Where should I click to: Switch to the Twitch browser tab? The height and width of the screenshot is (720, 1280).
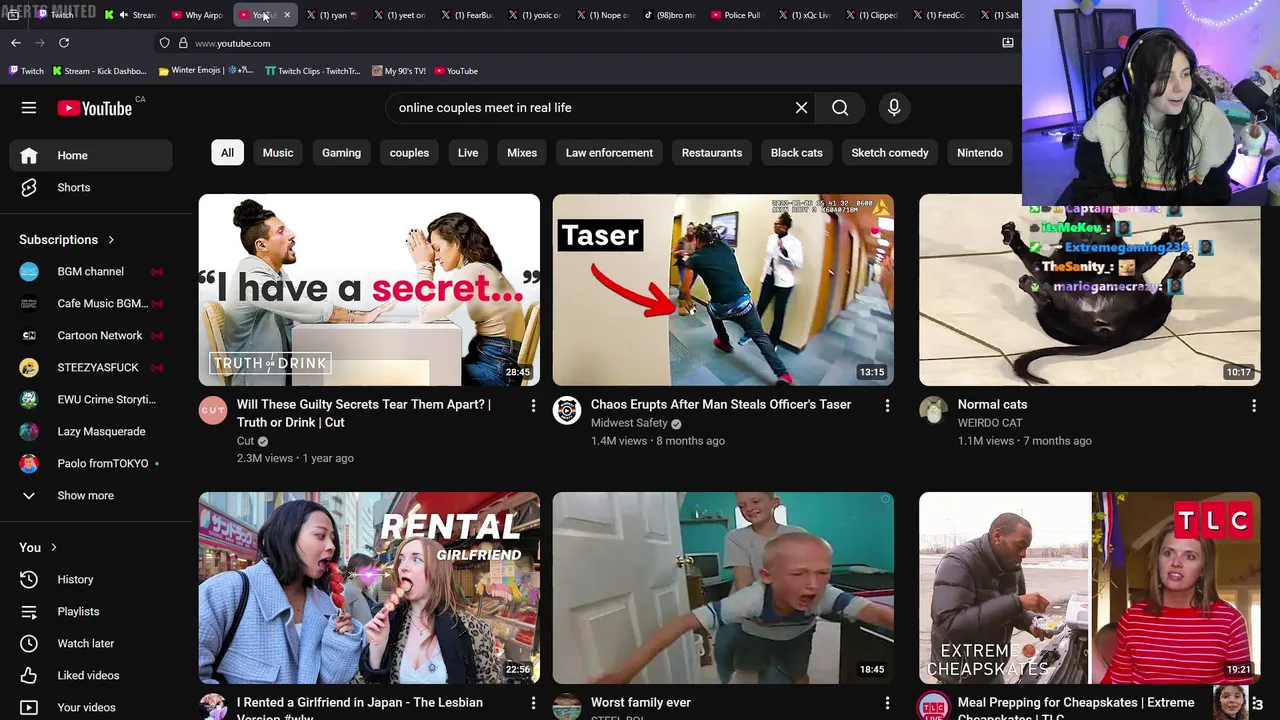62,15
